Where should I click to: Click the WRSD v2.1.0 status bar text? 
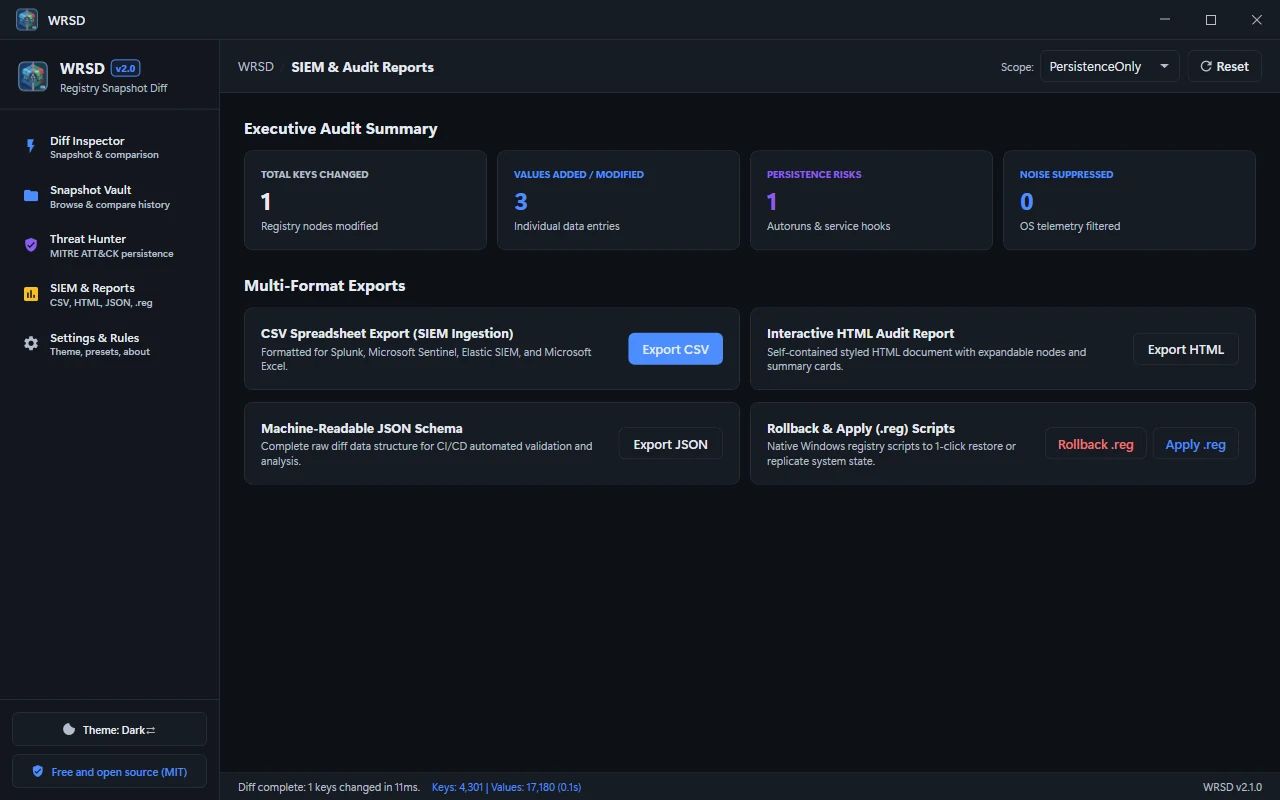[1232, 787]
